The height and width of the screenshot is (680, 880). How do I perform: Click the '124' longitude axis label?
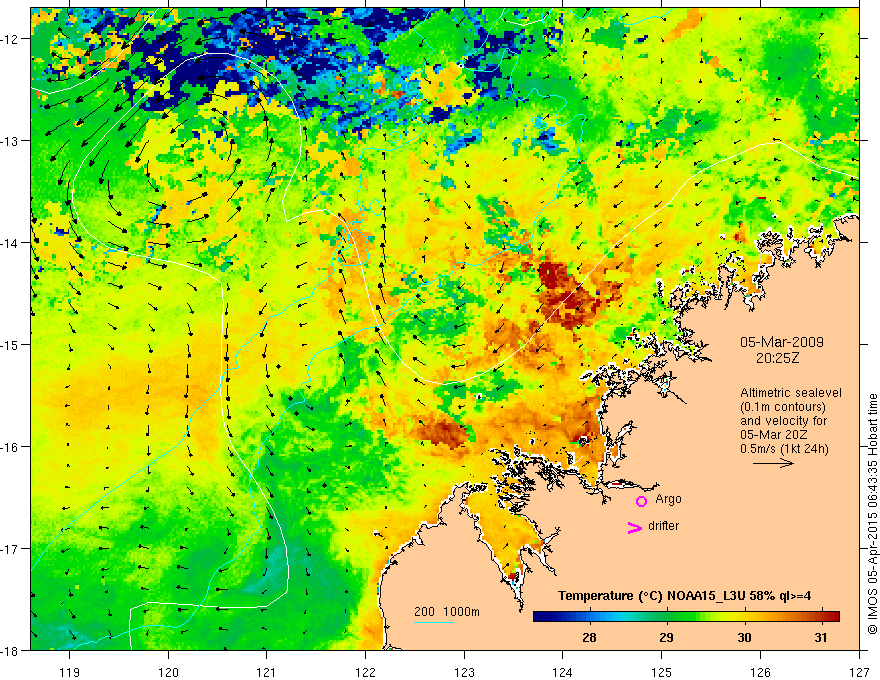pyautogui.click(x=563, y=672)
